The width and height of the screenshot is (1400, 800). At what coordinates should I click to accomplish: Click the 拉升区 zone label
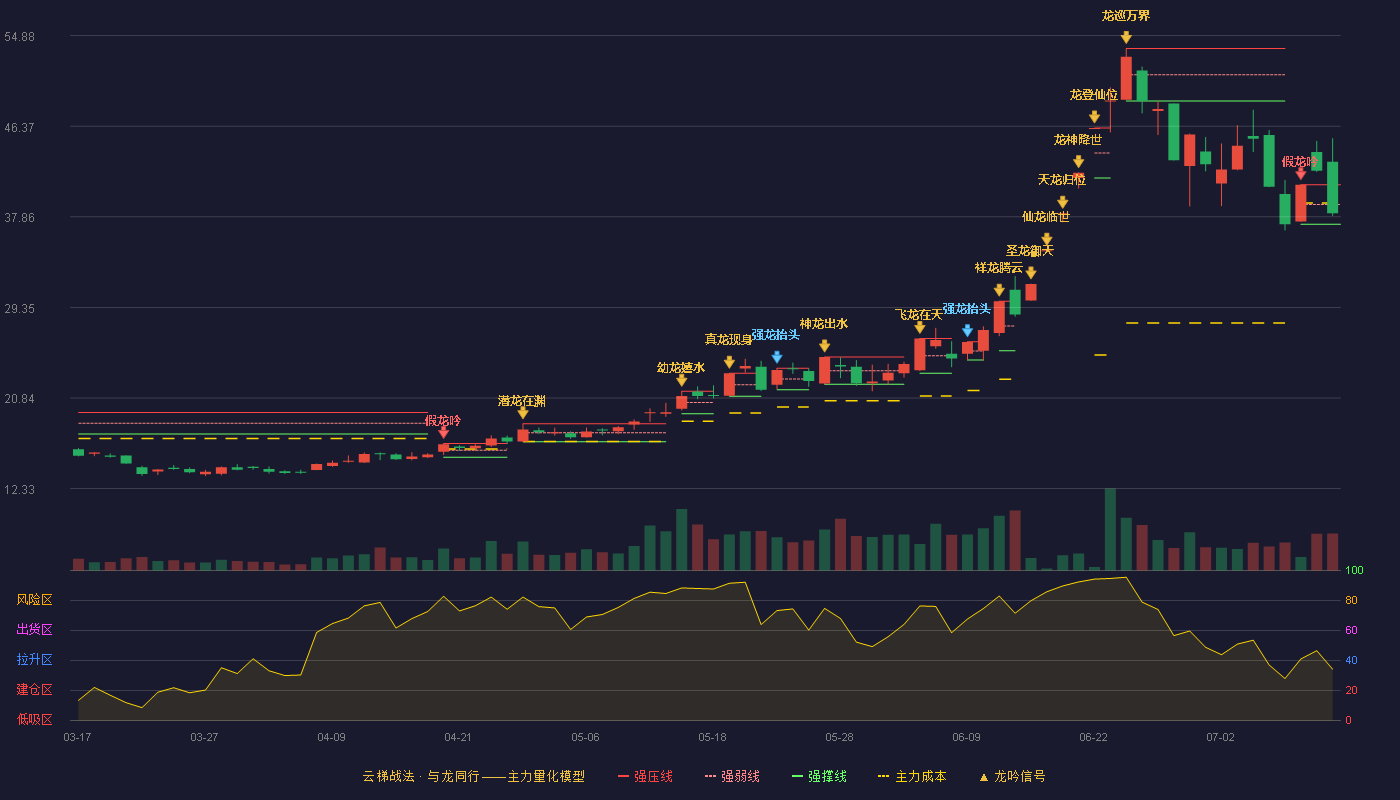pyautogui.click(x=34, y=660)
